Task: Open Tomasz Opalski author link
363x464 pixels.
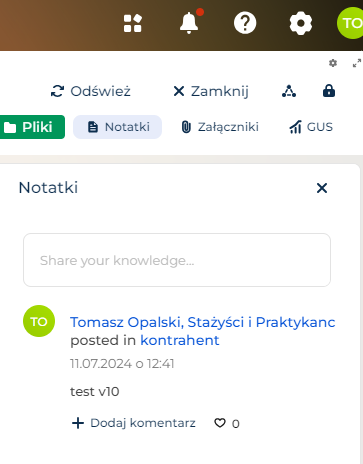Action: (x=202, y=322)
